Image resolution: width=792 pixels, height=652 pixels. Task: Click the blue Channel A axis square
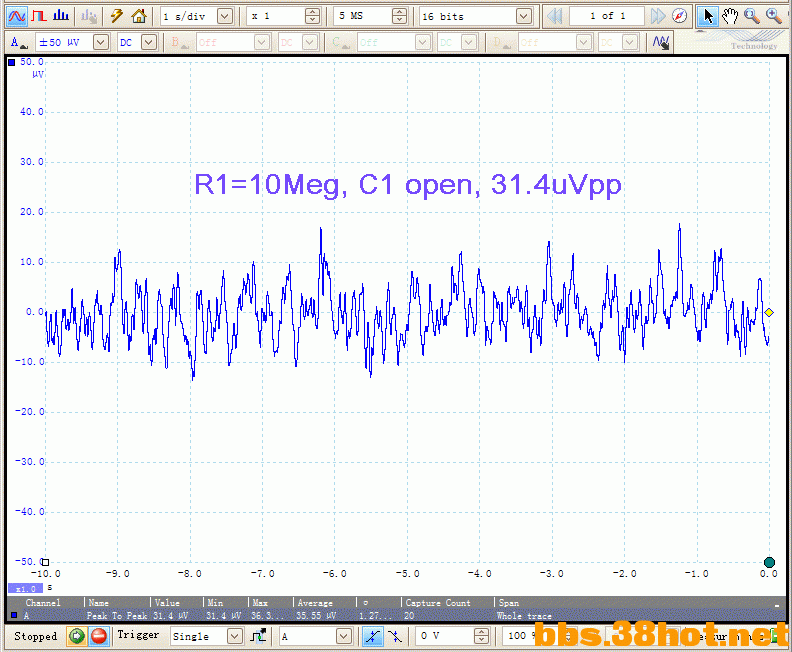(x=12, y=63)
